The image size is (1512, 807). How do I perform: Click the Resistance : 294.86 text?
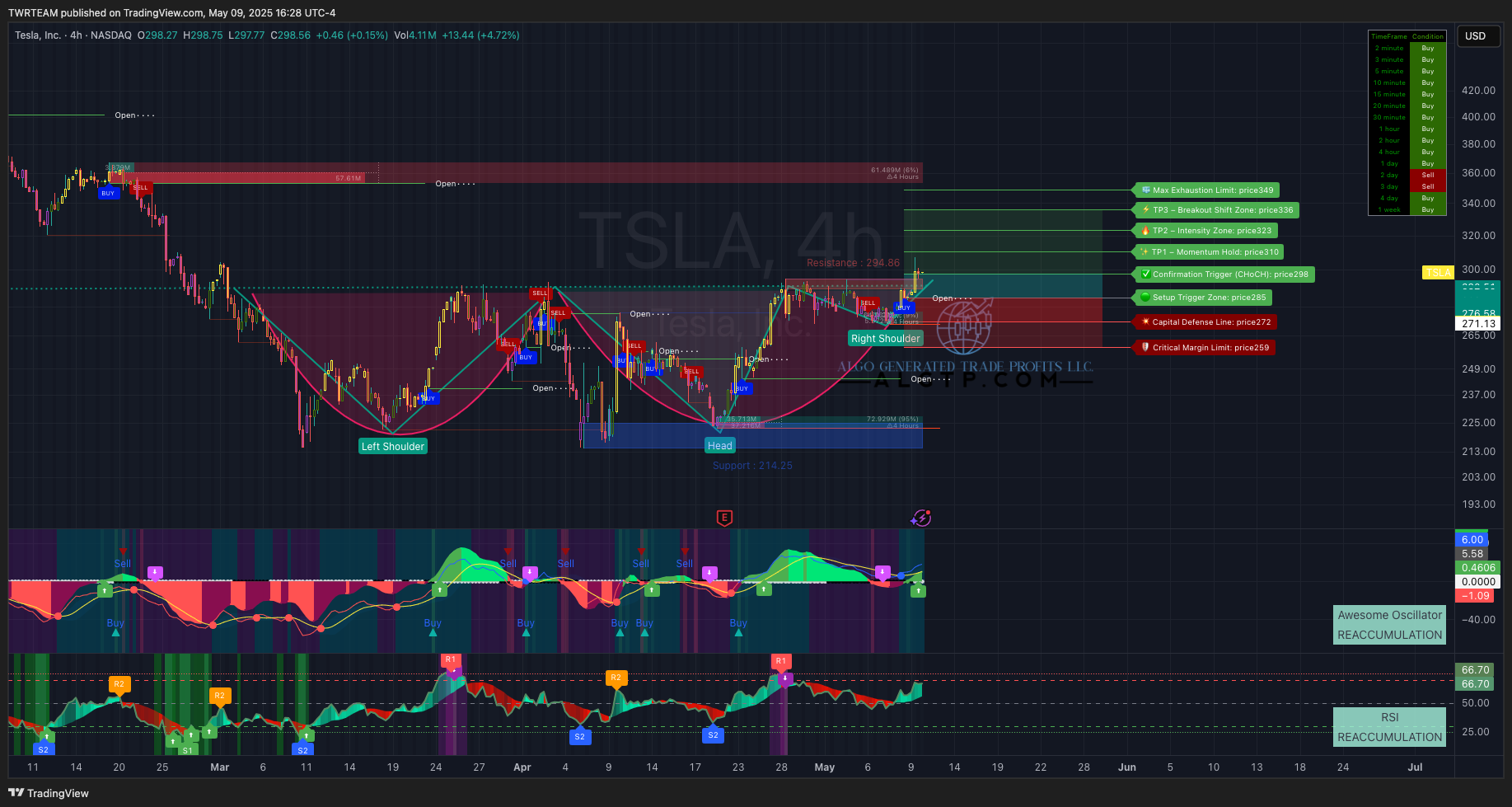click(853, 263)
